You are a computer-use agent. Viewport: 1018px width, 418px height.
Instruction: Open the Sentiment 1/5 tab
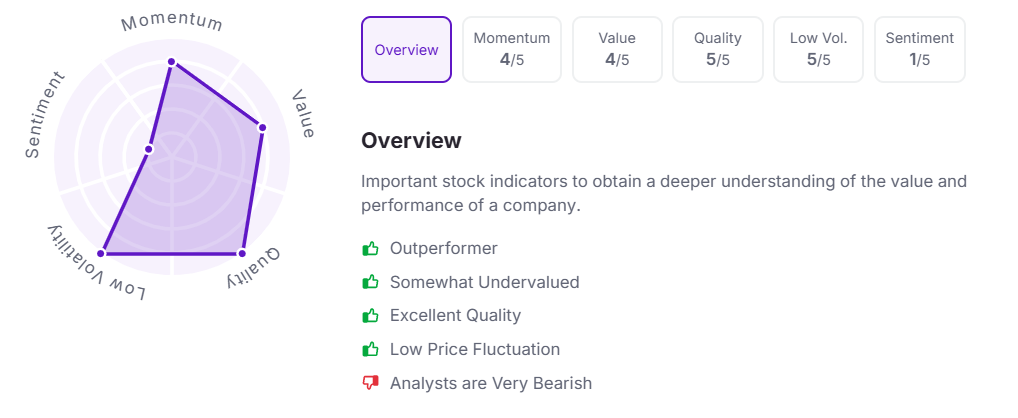(x=919, y=49)
